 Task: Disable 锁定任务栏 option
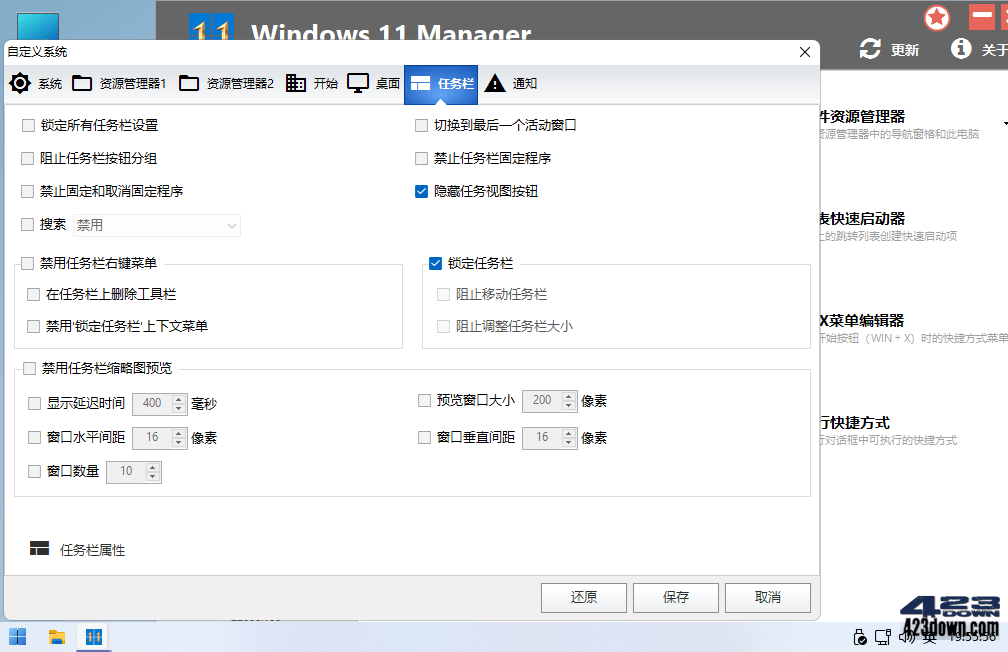(435, 263)
